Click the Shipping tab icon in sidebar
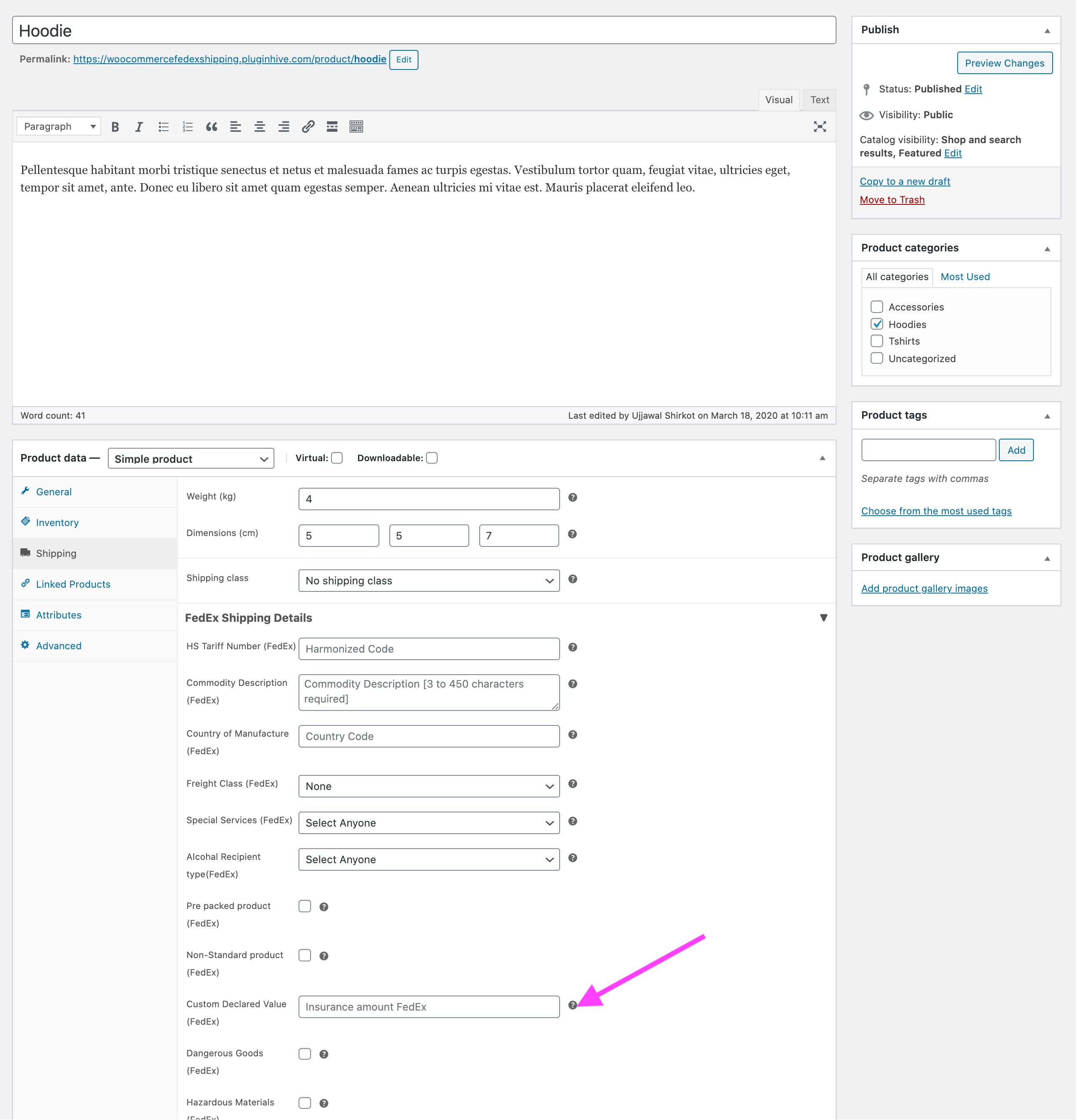The height and width of the screenshot is (1120, 1078). tap(27, 553)
